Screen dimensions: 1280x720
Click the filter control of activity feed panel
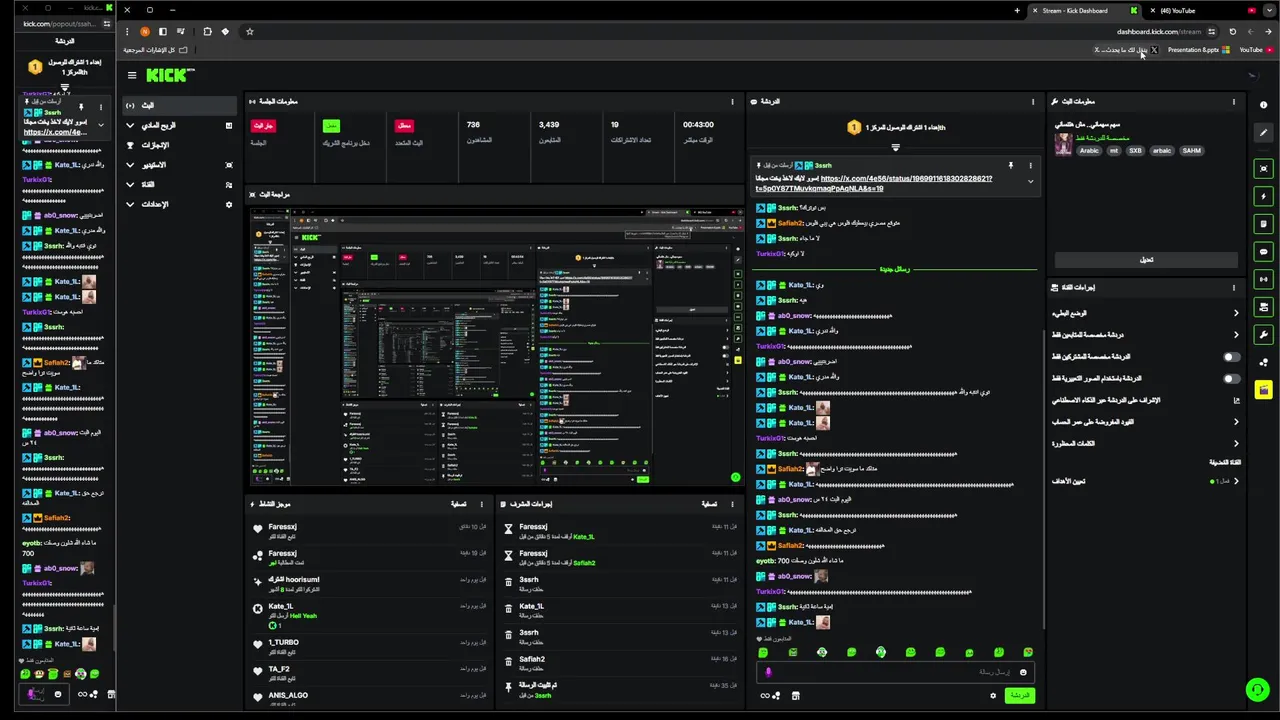tap(458, 504)
